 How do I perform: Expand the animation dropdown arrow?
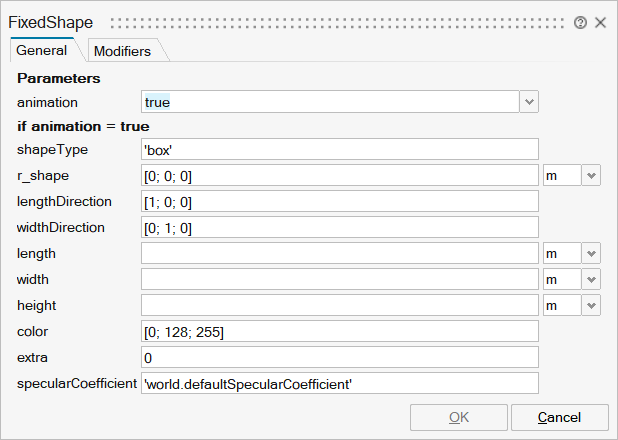529,102
